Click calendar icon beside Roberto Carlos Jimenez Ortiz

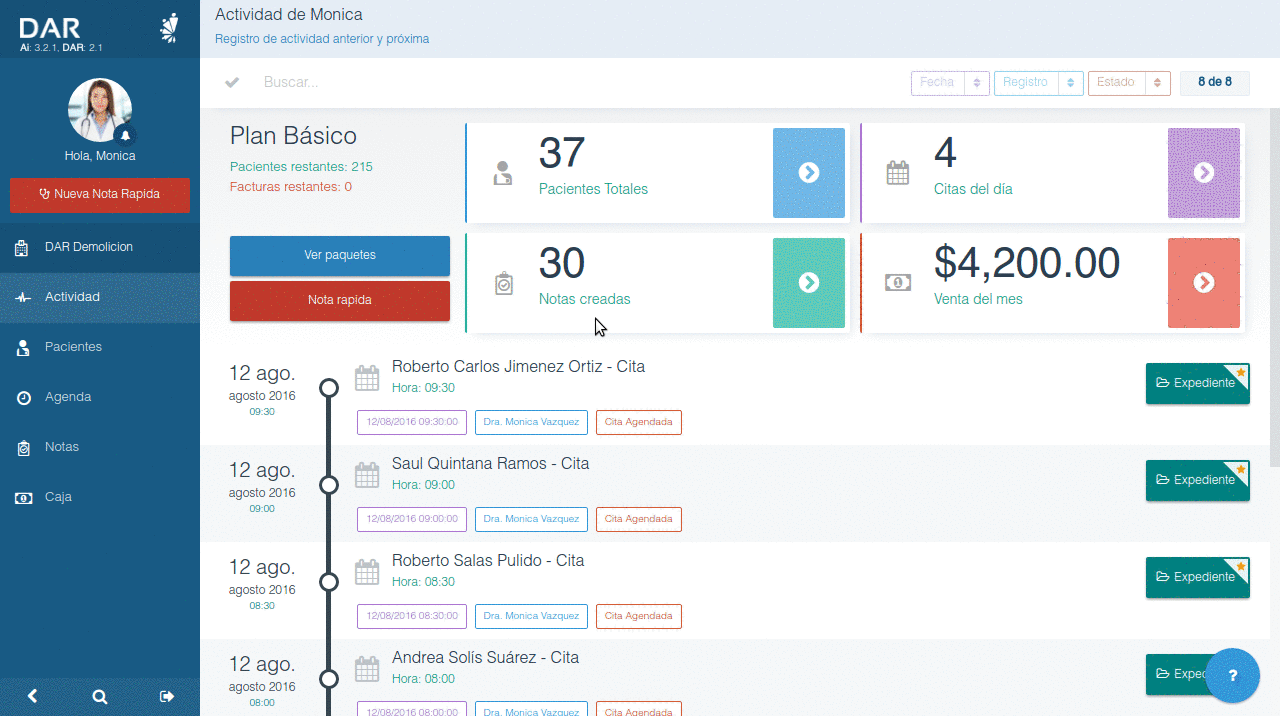point(367,378)
